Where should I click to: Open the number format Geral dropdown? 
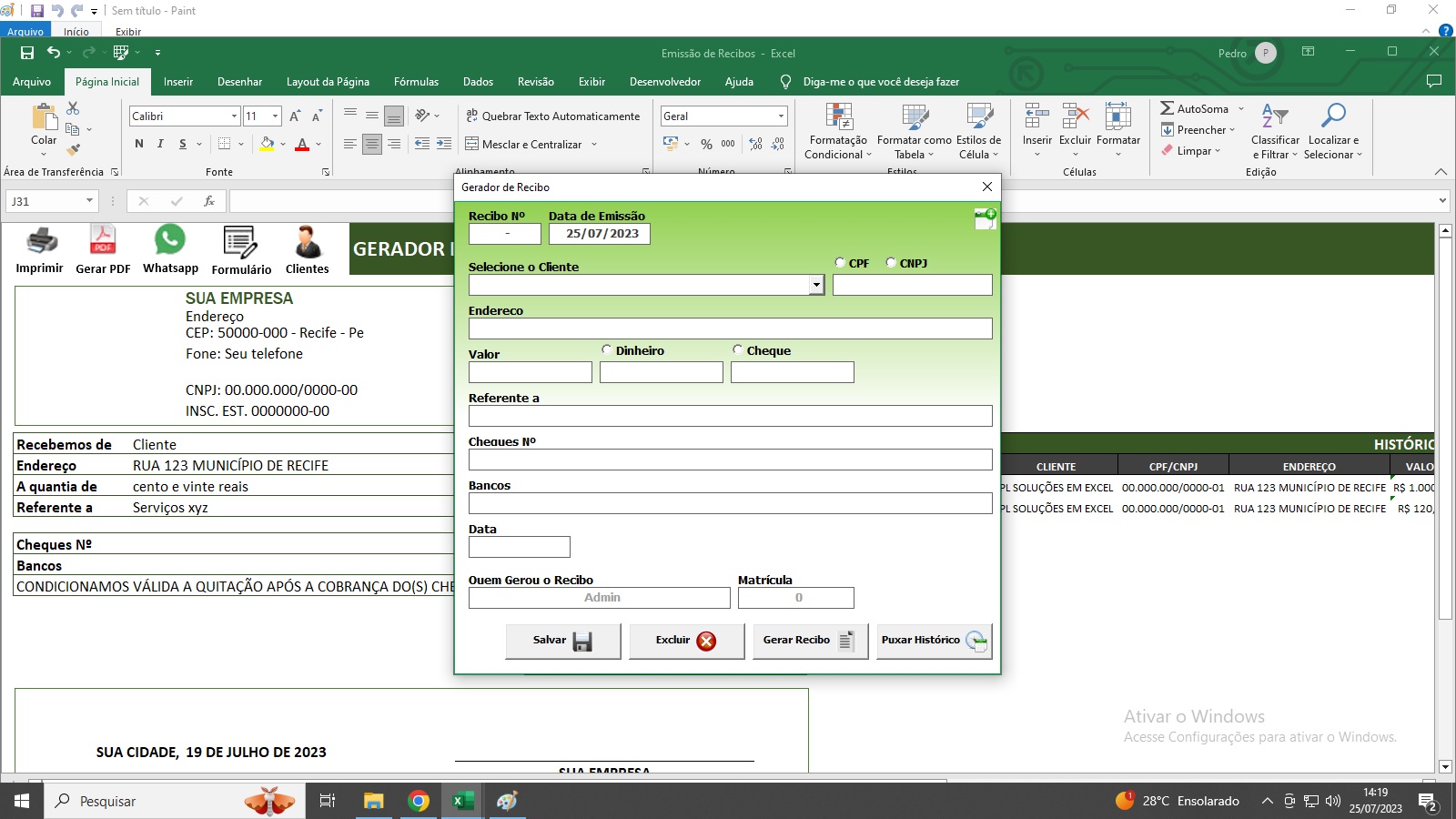click(x=781, y=116)
